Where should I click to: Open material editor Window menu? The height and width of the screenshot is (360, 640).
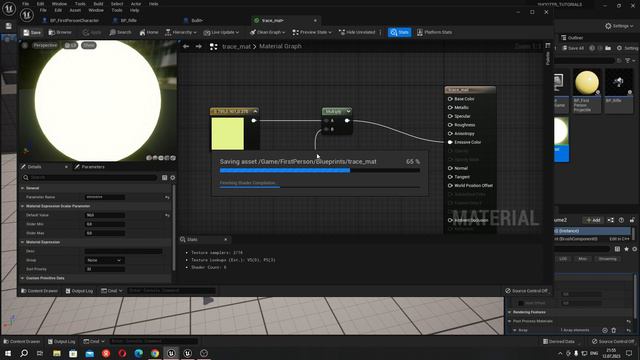coord(96,10)
